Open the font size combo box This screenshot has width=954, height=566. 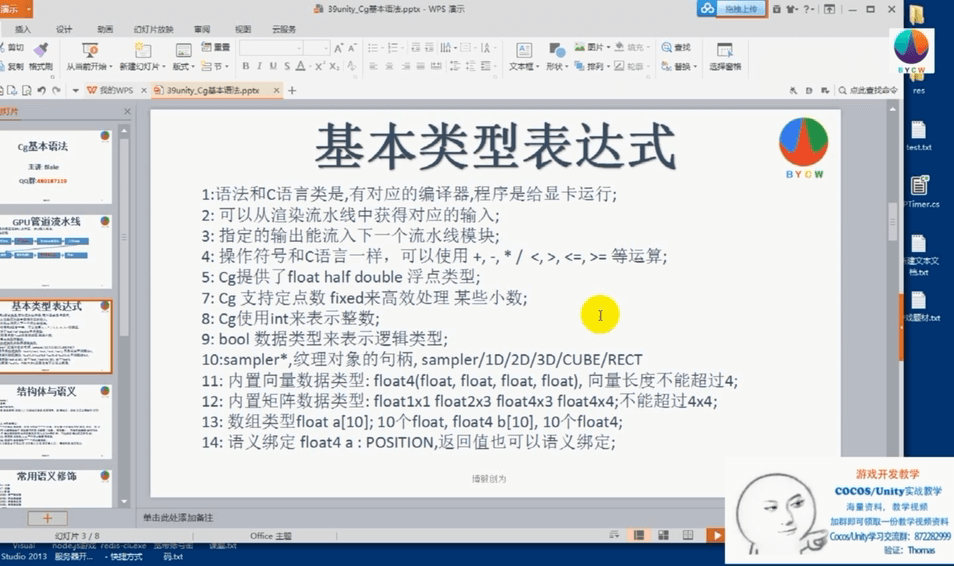(316, 47)
